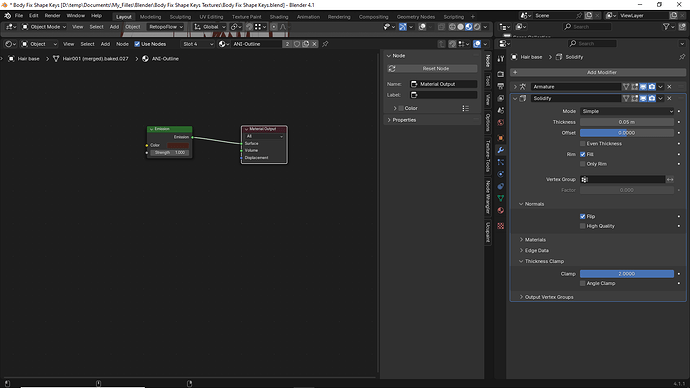Adjust the Clamp value slider
This screenshot has height=388, width=690.
627,274
